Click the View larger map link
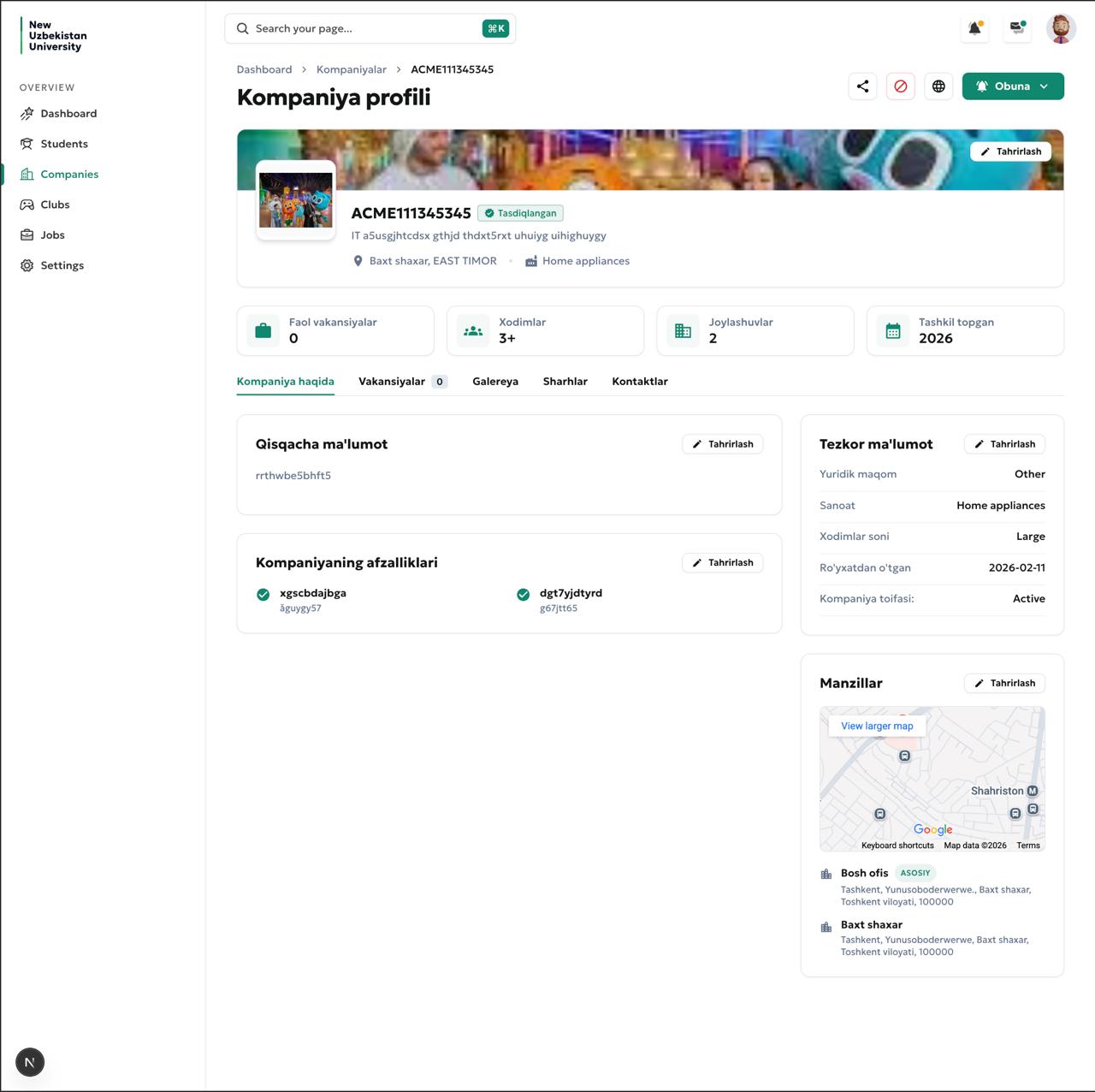 (877, 726)
